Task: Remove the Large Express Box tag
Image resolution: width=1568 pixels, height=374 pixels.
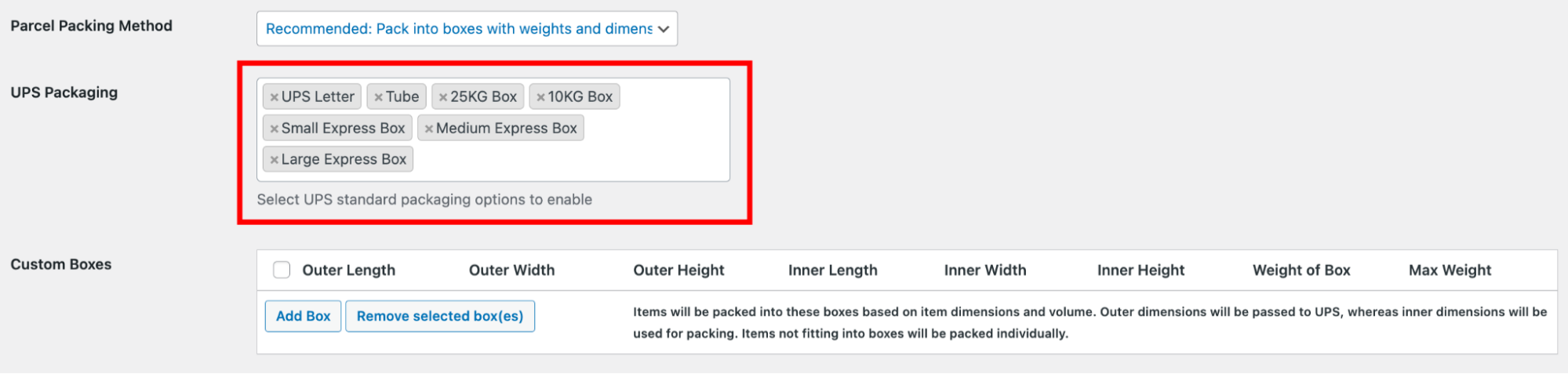Action: pyautogui.click(x=274, y=160)
